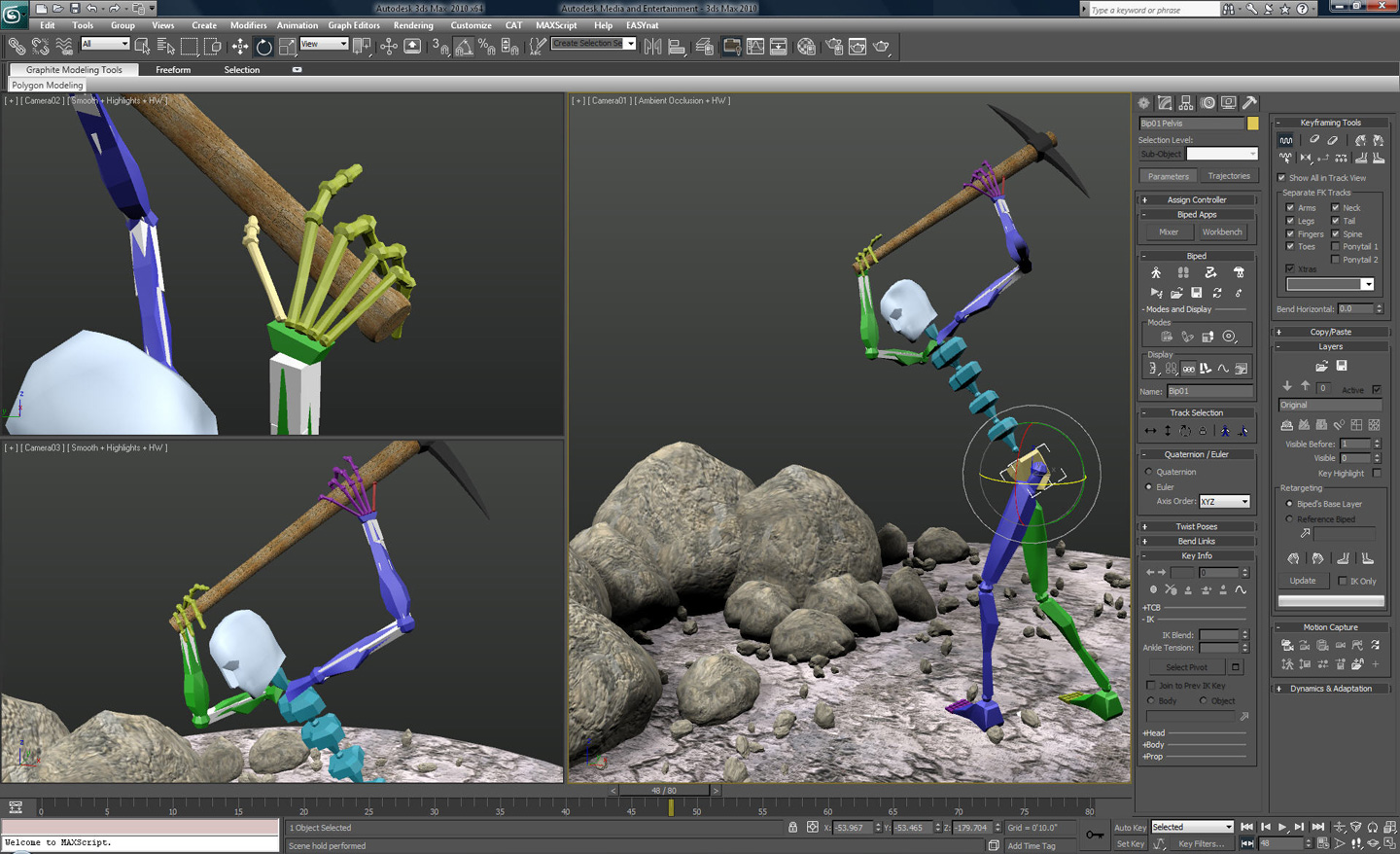The height and width of the screenshot is (854, 1400).
Task: Open the Utilities panel hammer icon
Action: (1249, 103)
